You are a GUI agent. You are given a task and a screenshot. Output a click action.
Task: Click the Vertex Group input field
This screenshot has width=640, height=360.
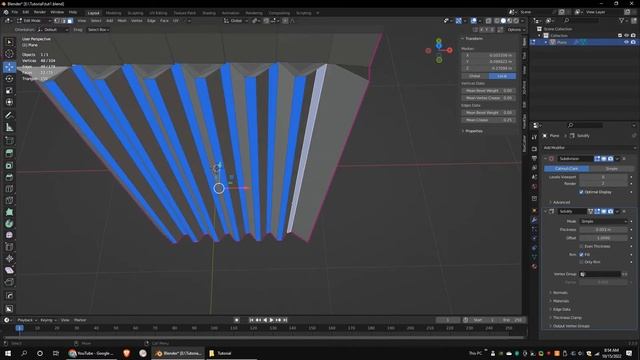600,274
